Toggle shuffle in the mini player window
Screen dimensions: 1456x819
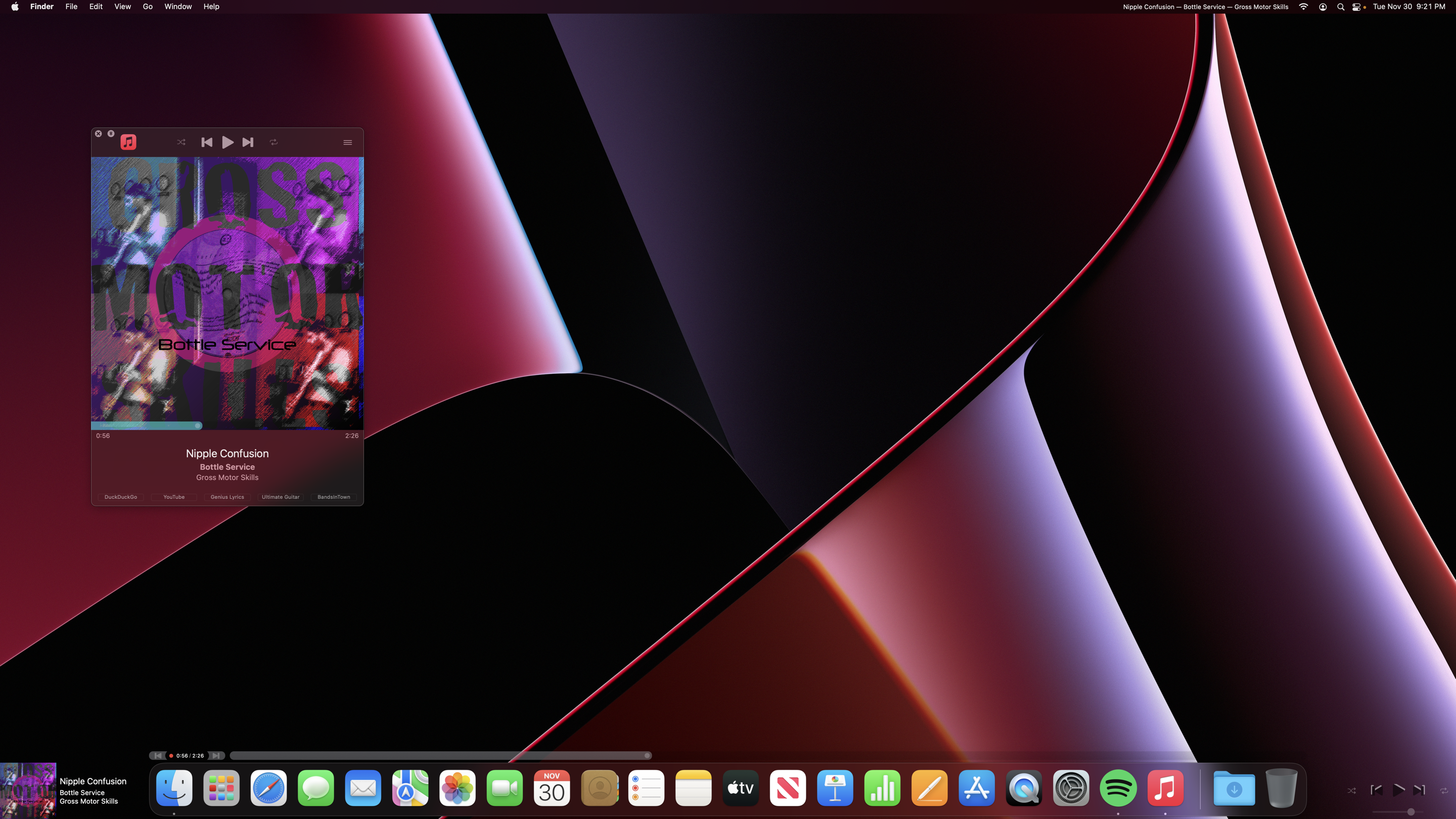[x=181, y=142]
